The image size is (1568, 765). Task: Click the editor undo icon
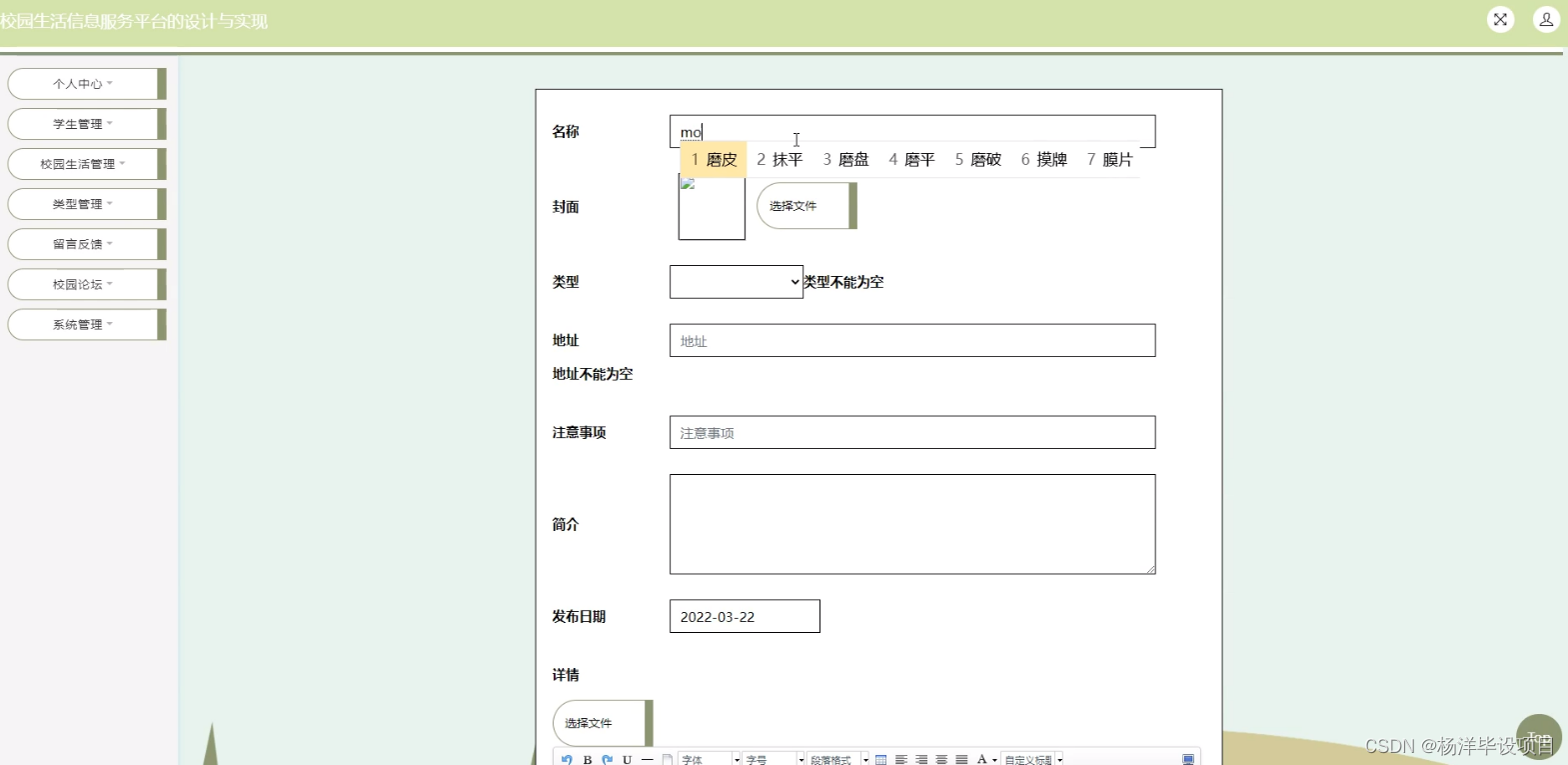tap(567, 760)
